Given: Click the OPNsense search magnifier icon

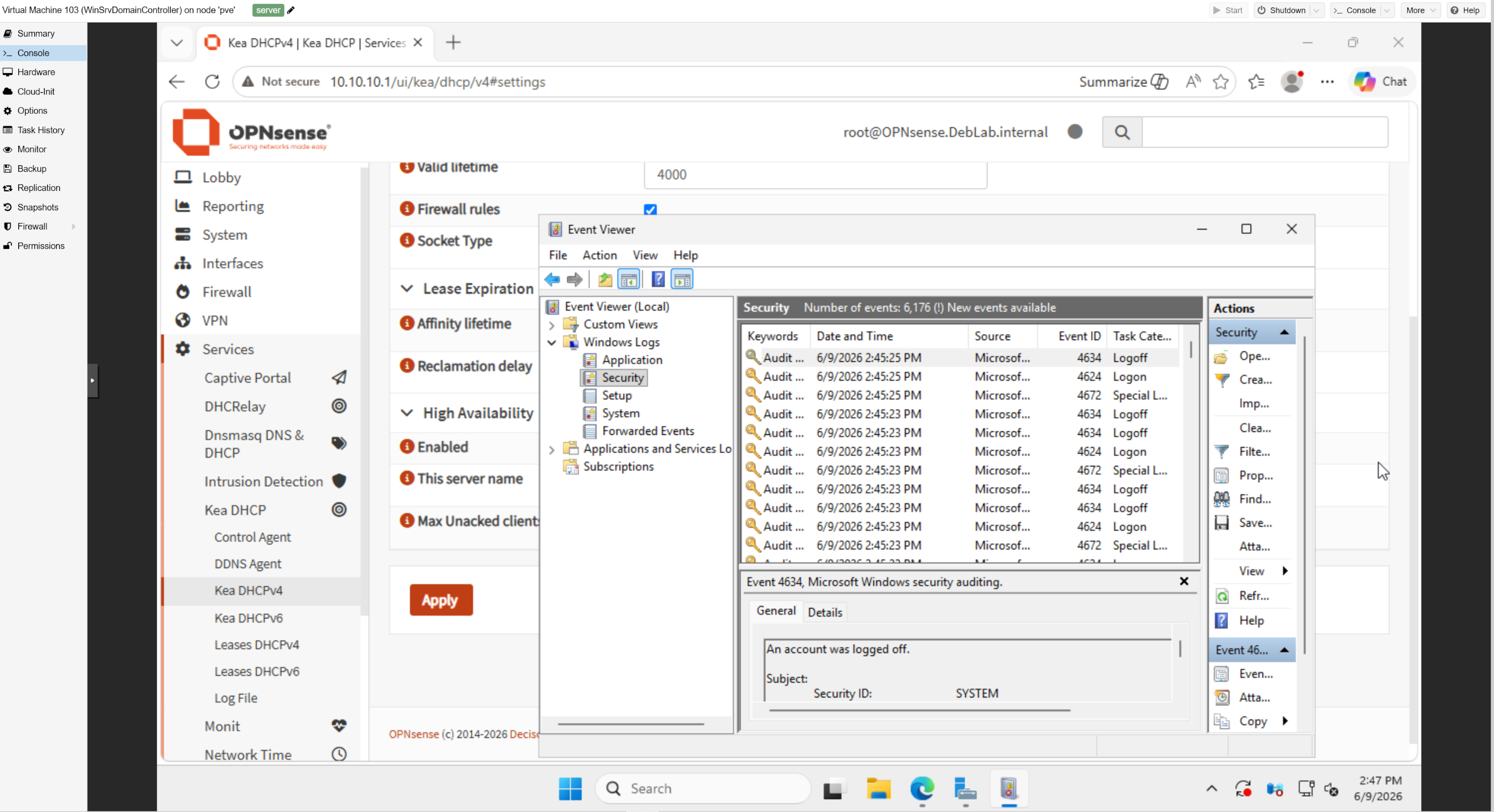Looking at the screenshot, I should [1122, 132].
